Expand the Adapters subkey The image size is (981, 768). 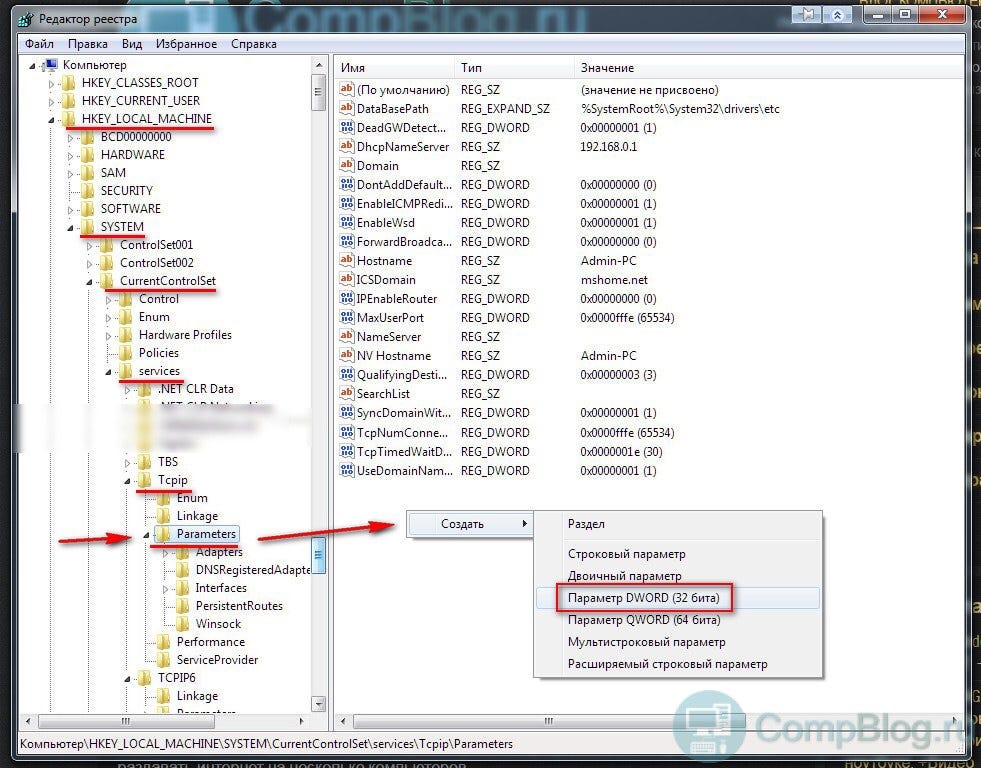tap(165, 553)
